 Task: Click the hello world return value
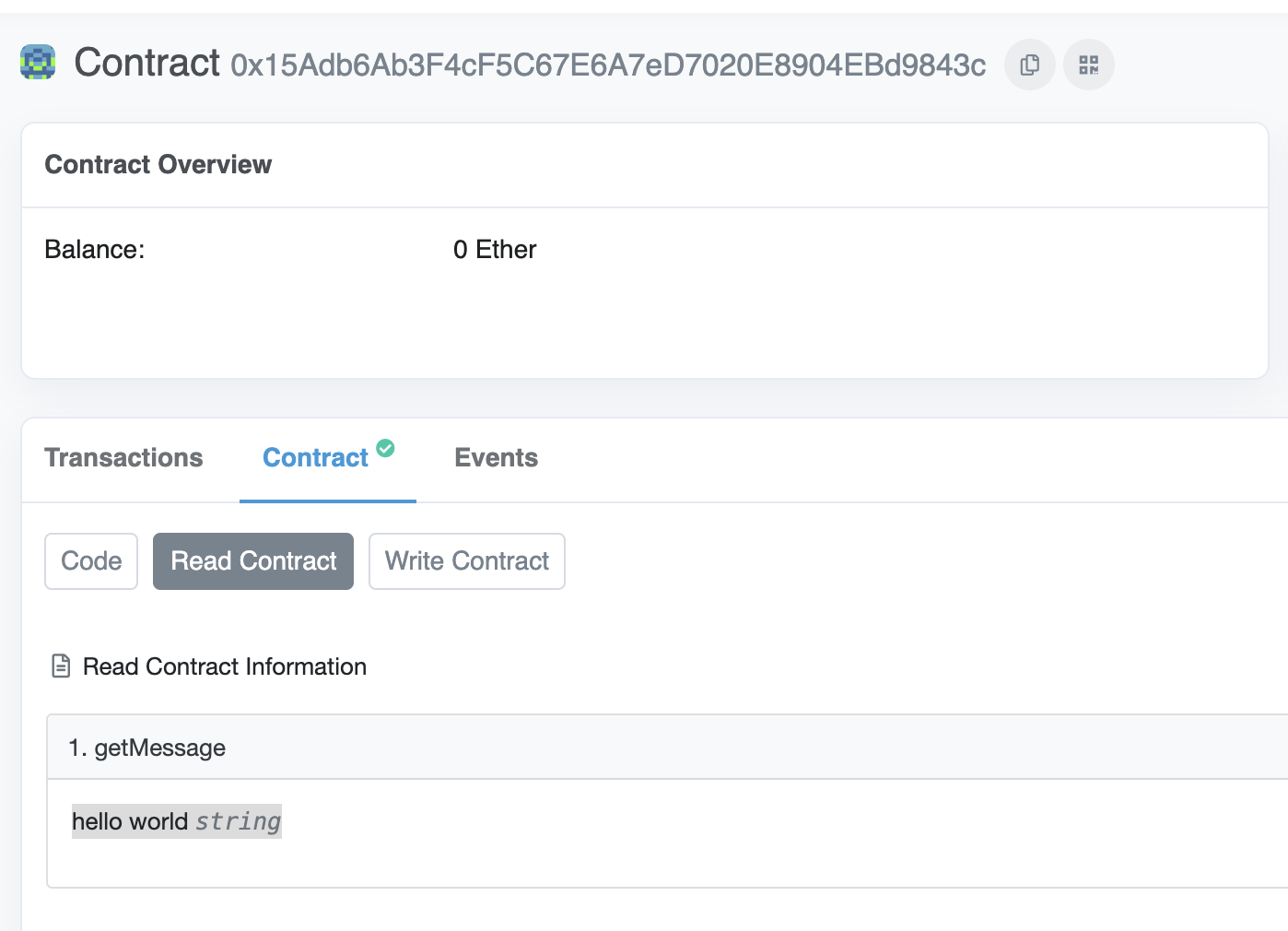tap(130, 821)
